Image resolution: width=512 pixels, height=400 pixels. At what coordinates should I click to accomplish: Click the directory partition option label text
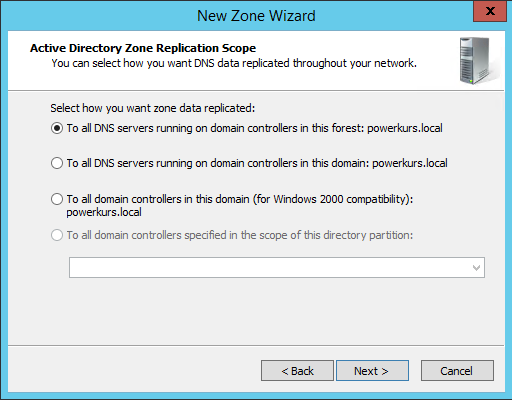tap(240, 235)
